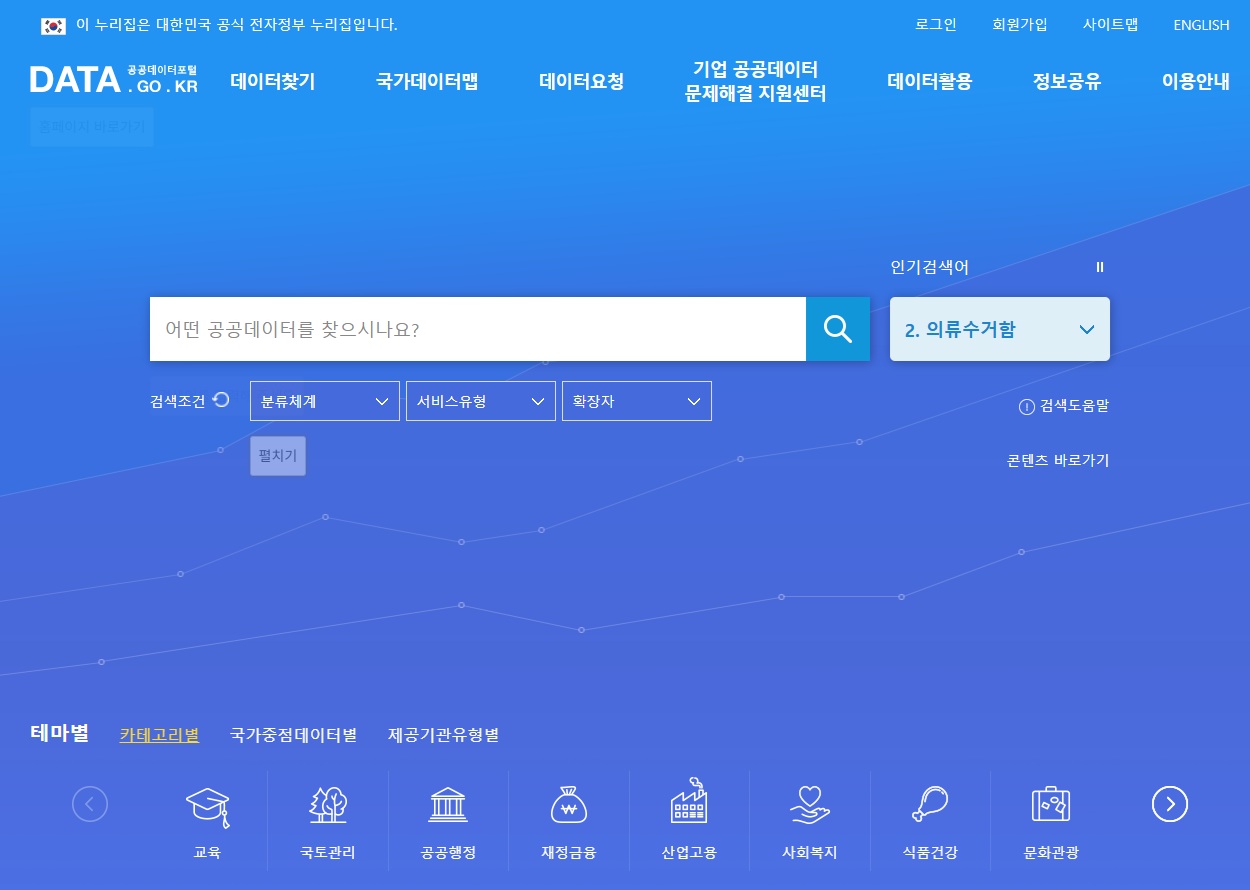Click the 펼치기 expand button
Screen dimensions: 1250x890
click(x=277, y=456)
